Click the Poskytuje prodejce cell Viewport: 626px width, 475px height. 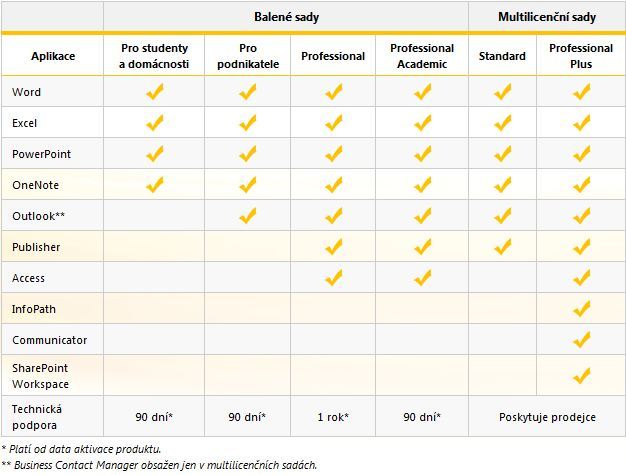pos(547,417)
